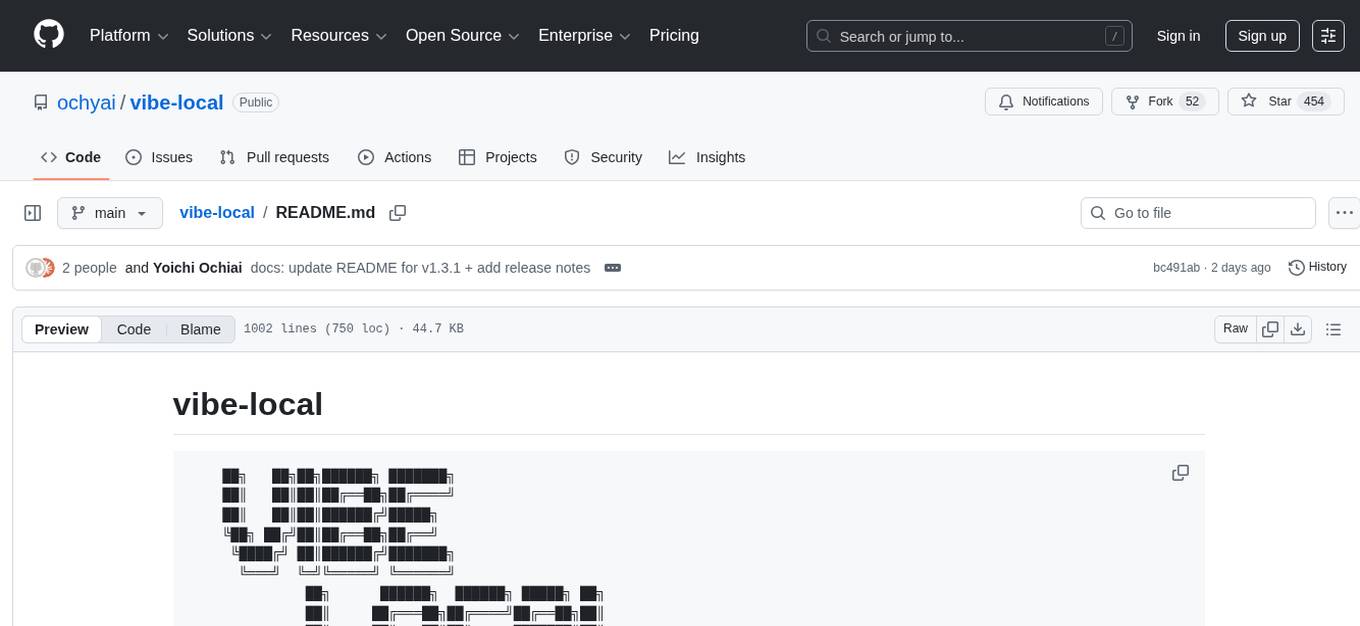Copy the README.md file path

[x=398, y=213]
